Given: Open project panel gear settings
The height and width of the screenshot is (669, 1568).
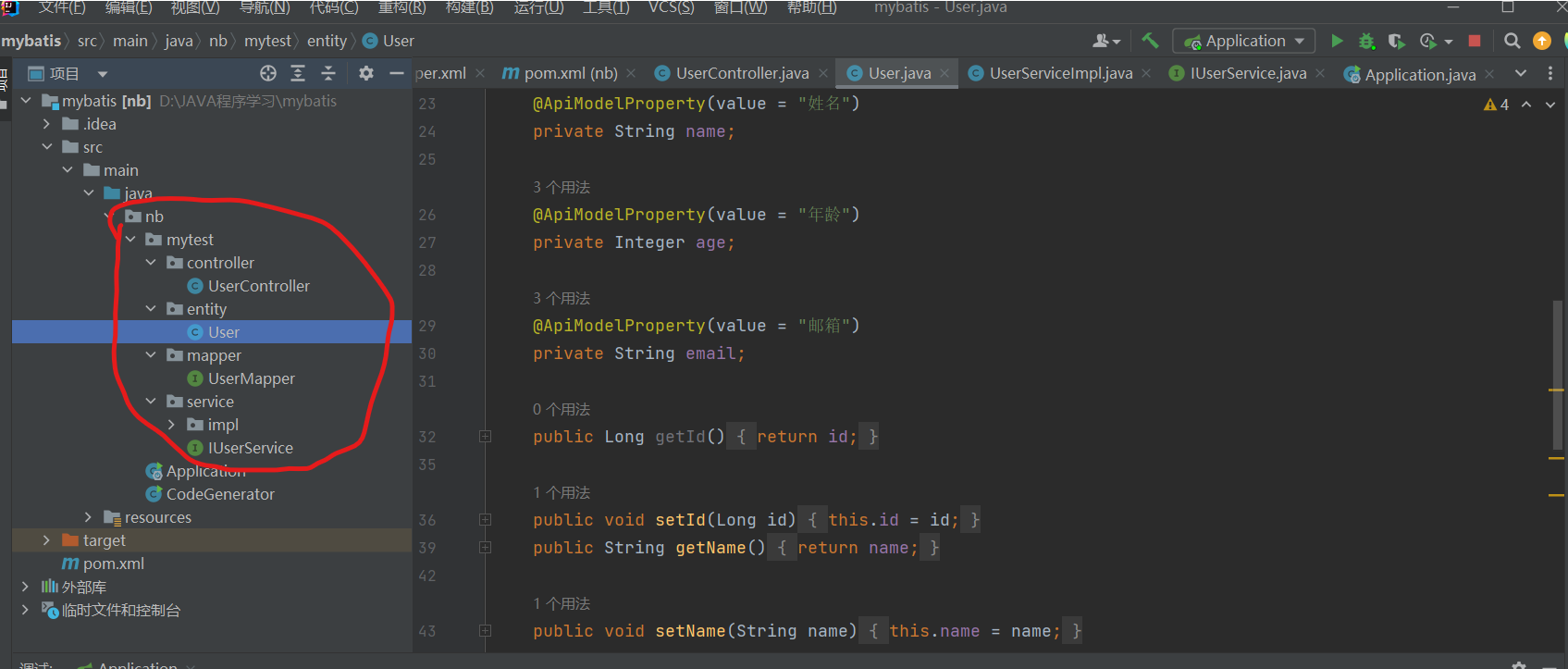Looking at the screenshot, I should coord(366,73).
